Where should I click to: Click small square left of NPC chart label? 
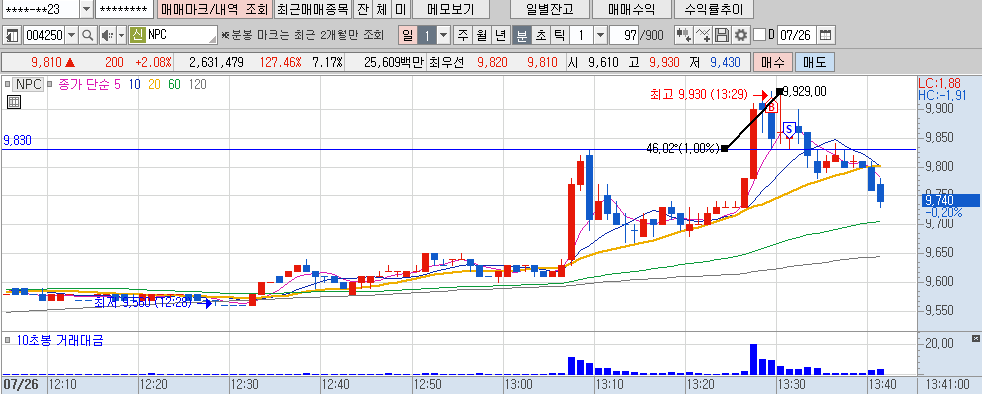coord(8,84)
